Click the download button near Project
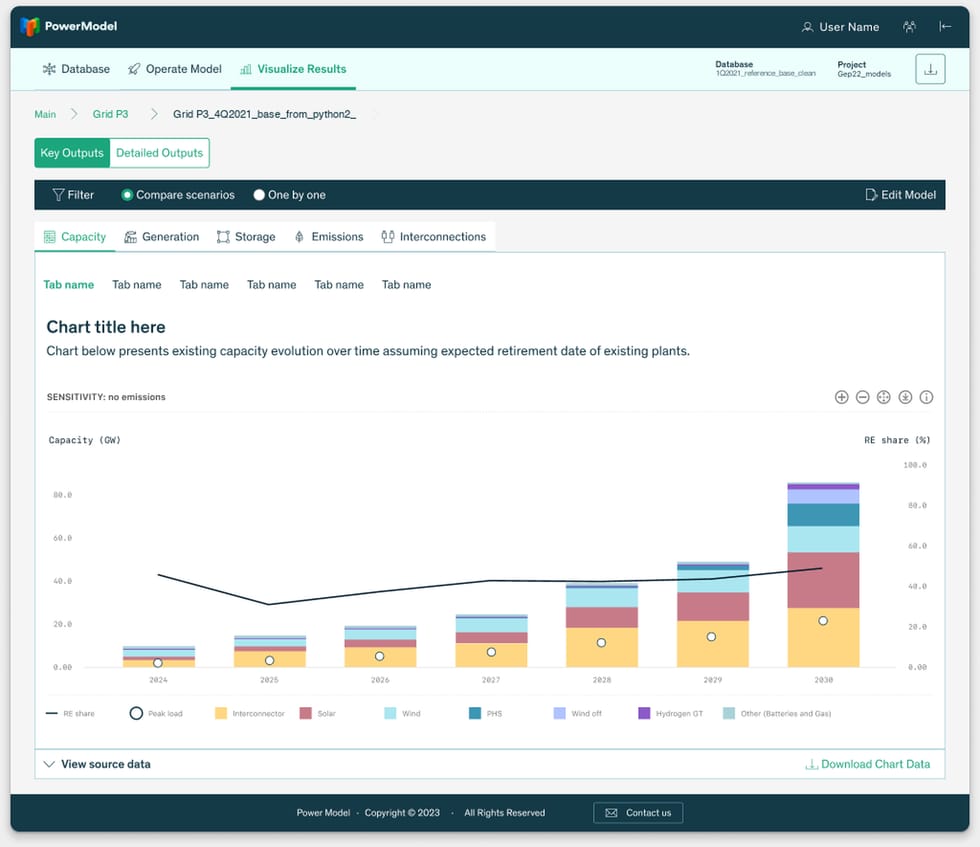The height and width of the screenshot is (847, 980). pyautogui.click(x=930, y=69)
